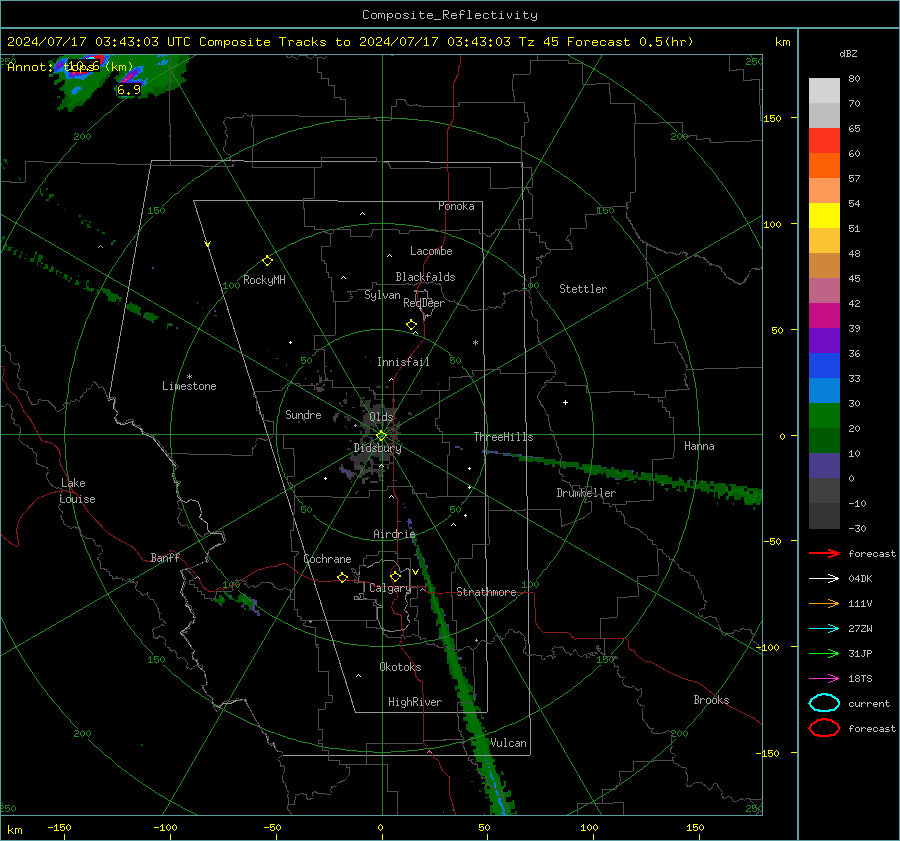This screenshot has width=900, height=841.
Task: Pick the lightest gray 70-80 dBZ swatch
Action: tap(824, 91)
